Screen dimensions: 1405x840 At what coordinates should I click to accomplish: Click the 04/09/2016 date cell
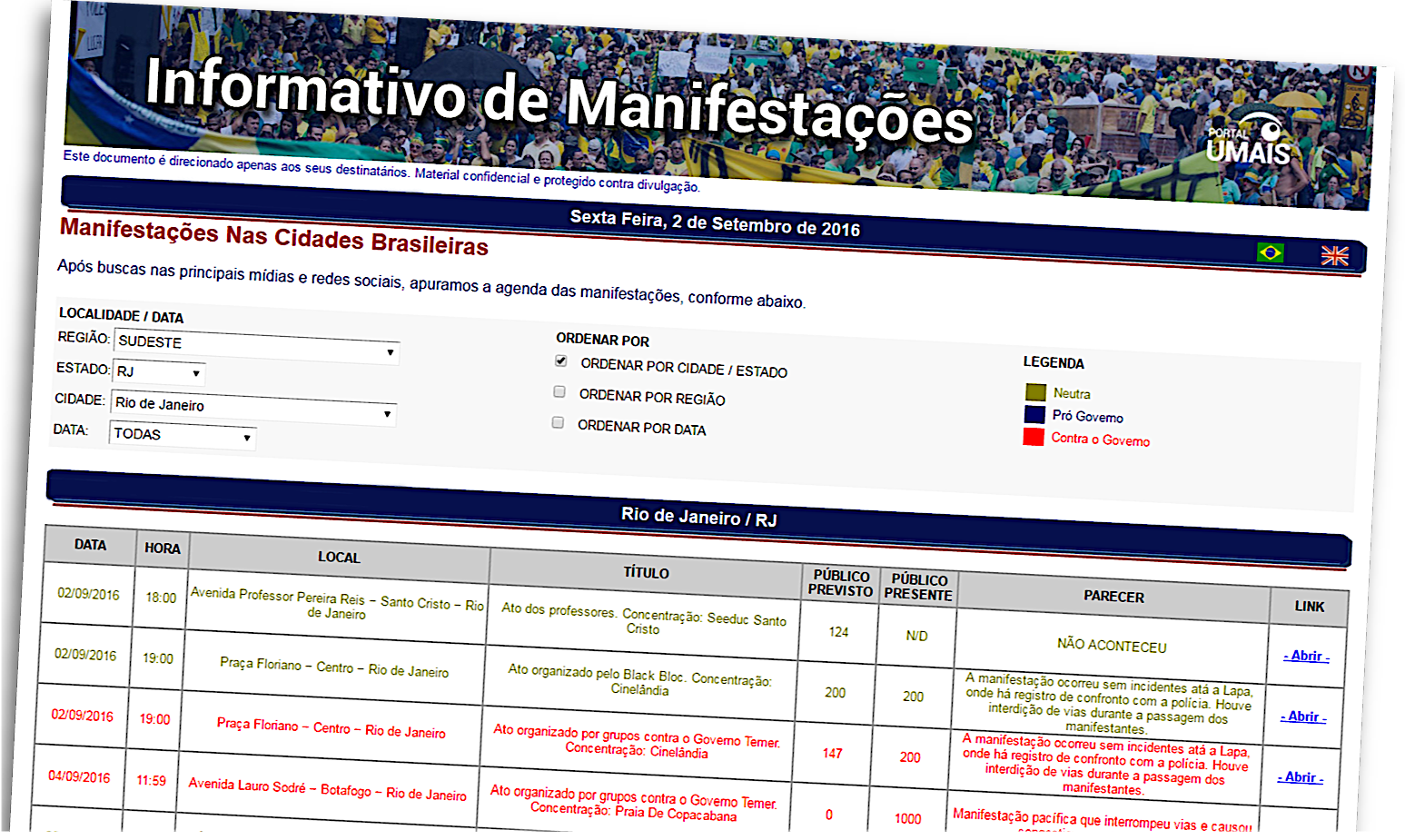[x=79, y=776]
